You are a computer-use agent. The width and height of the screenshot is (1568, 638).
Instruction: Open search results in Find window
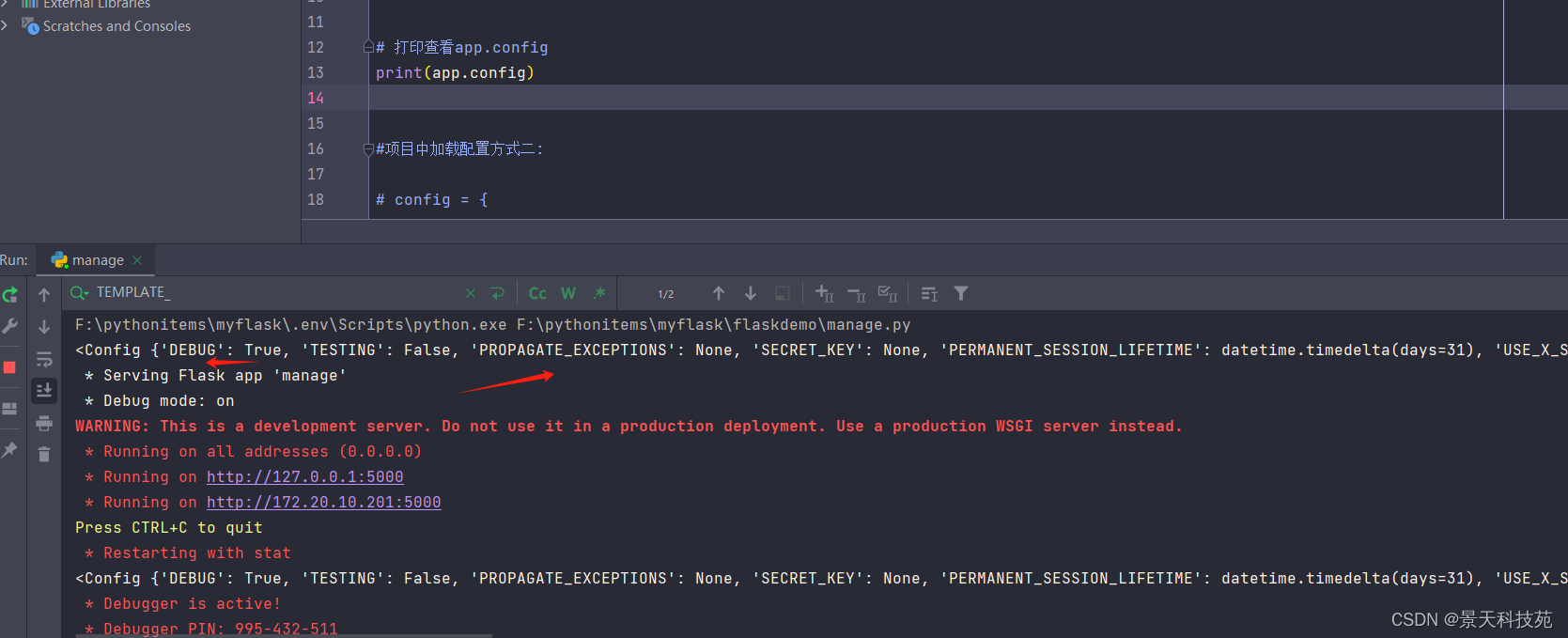(x=929, y=294)
